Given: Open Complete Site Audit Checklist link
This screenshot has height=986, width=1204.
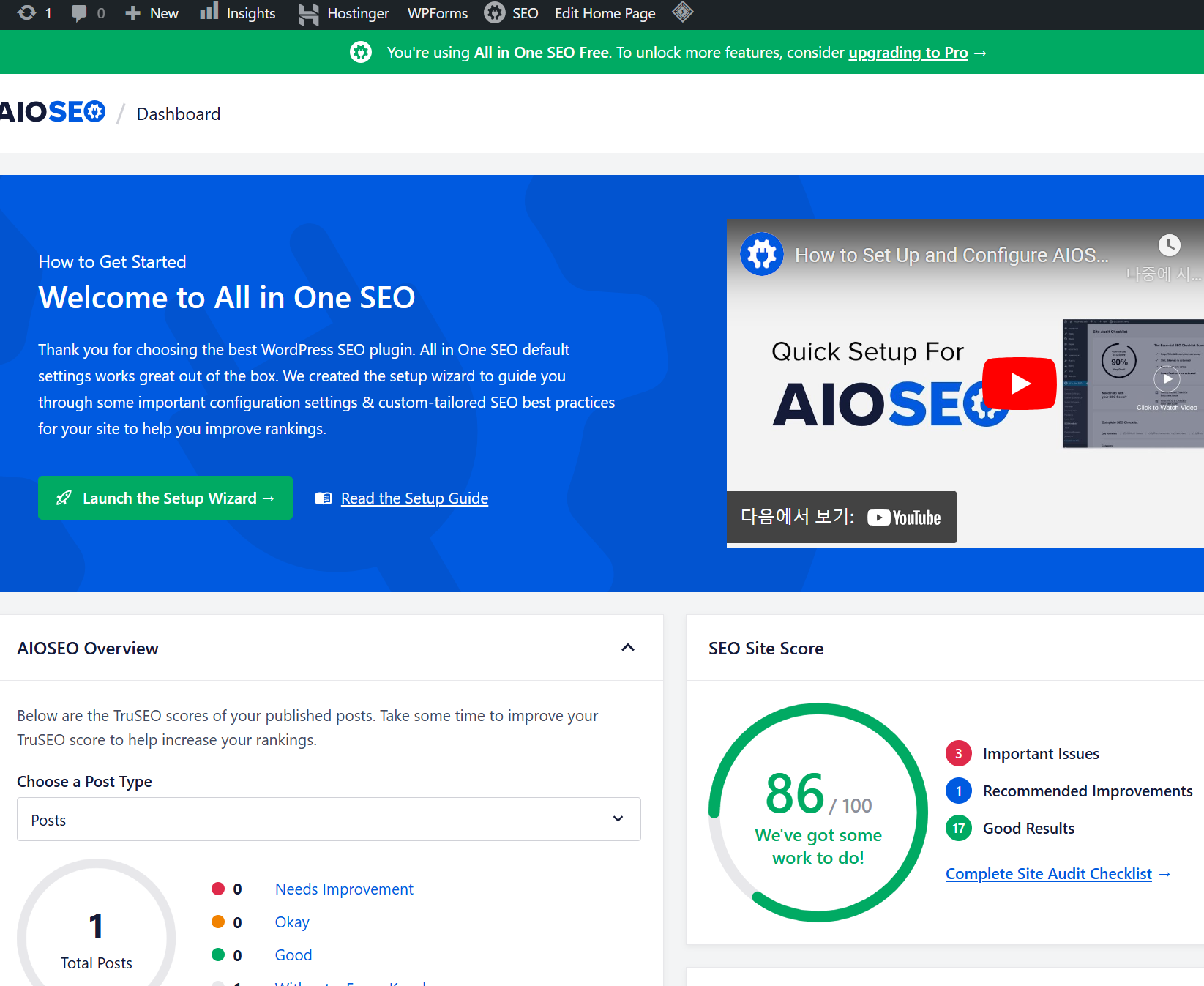Looking at the screenshot, I should (x=1049, y=874).
